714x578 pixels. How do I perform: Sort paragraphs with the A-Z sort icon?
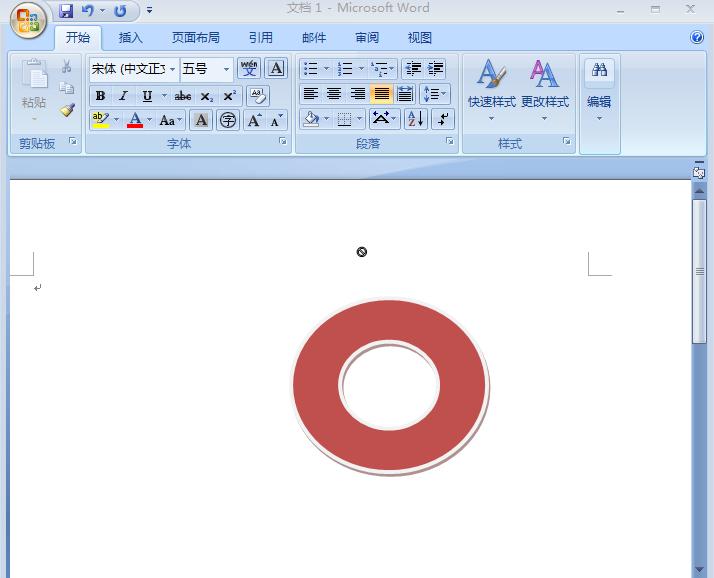(416, 119)
